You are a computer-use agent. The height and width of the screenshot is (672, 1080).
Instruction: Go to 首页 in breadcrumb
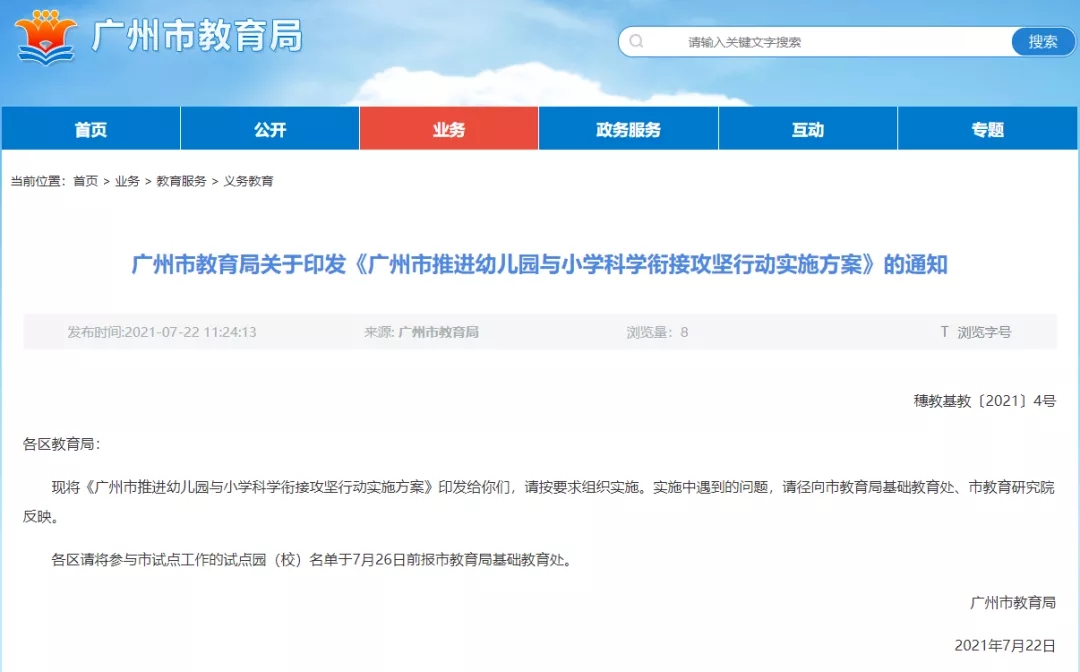tap(85, 181)
